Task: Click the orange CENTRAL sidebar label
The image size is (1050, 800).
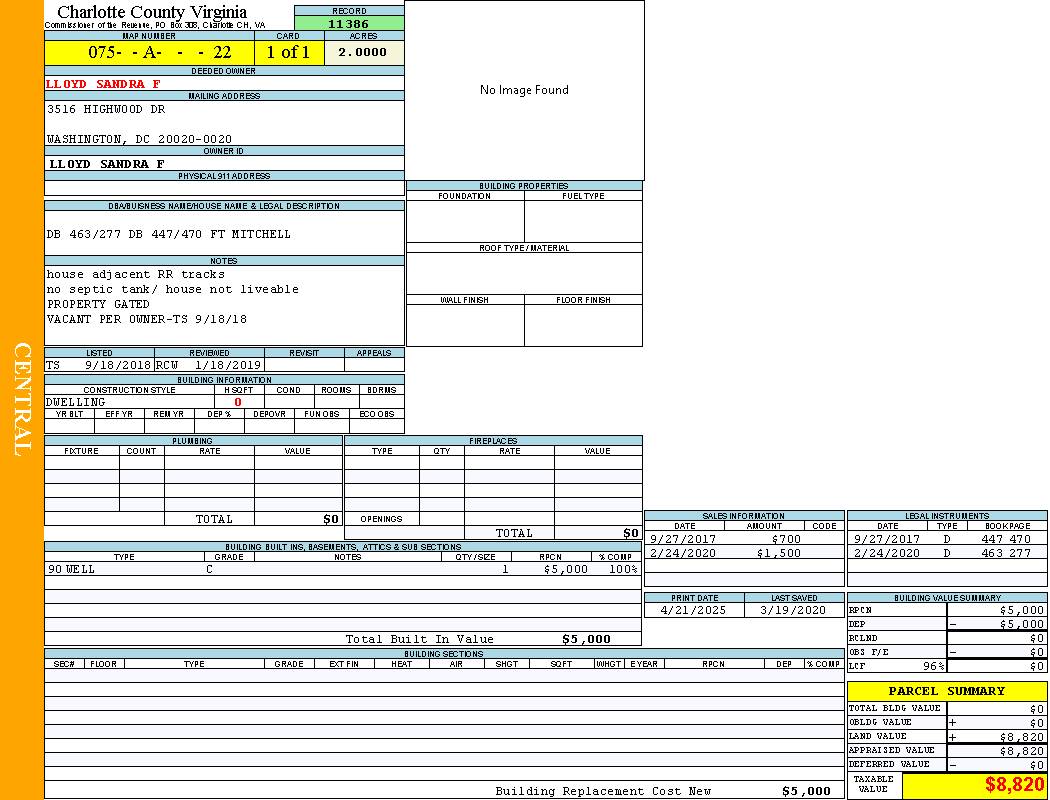Action: (x=22, y=400)
